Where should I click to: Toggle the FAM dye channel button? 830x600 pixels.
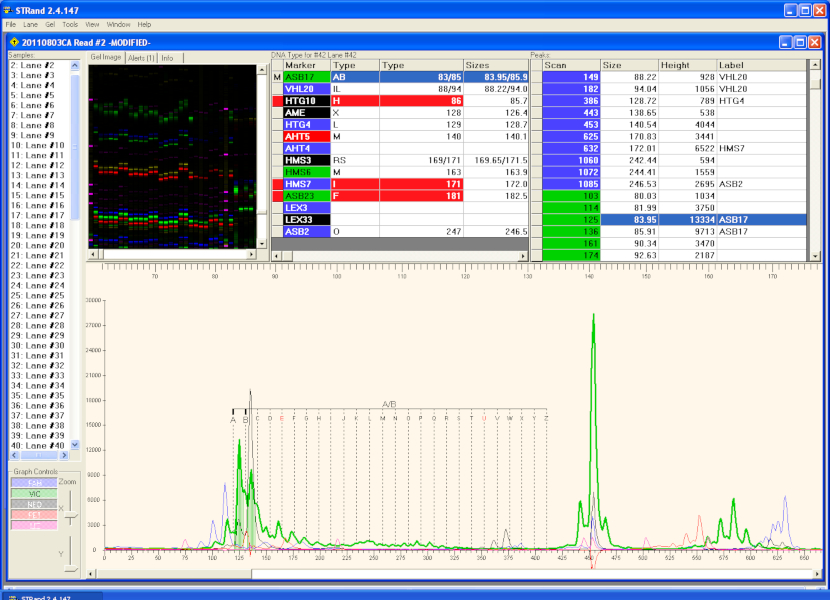click(x=35, y=483)
